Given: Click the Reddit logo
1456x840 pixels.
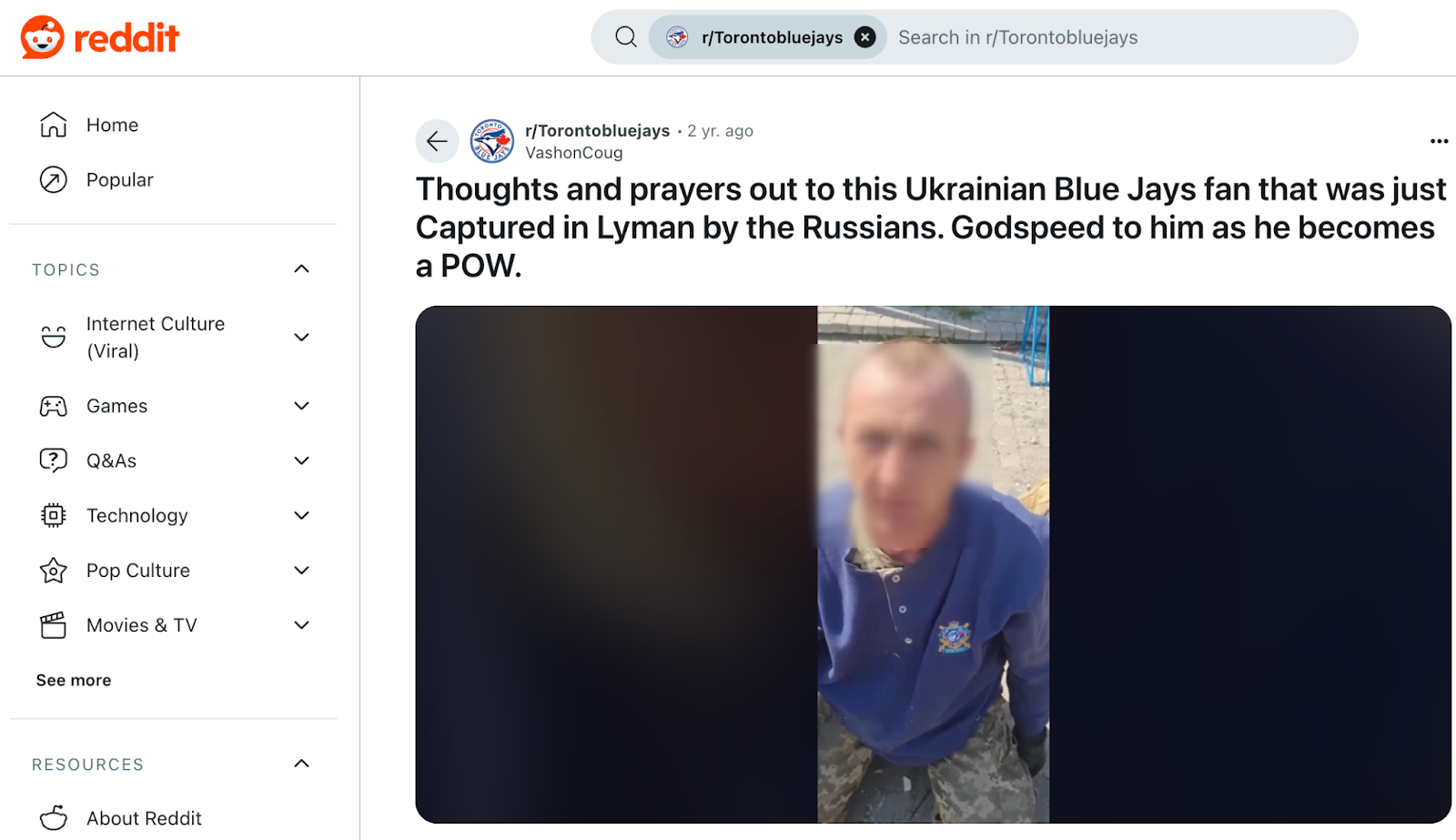Looking at the screenshot, I should (x=100, y=37).
